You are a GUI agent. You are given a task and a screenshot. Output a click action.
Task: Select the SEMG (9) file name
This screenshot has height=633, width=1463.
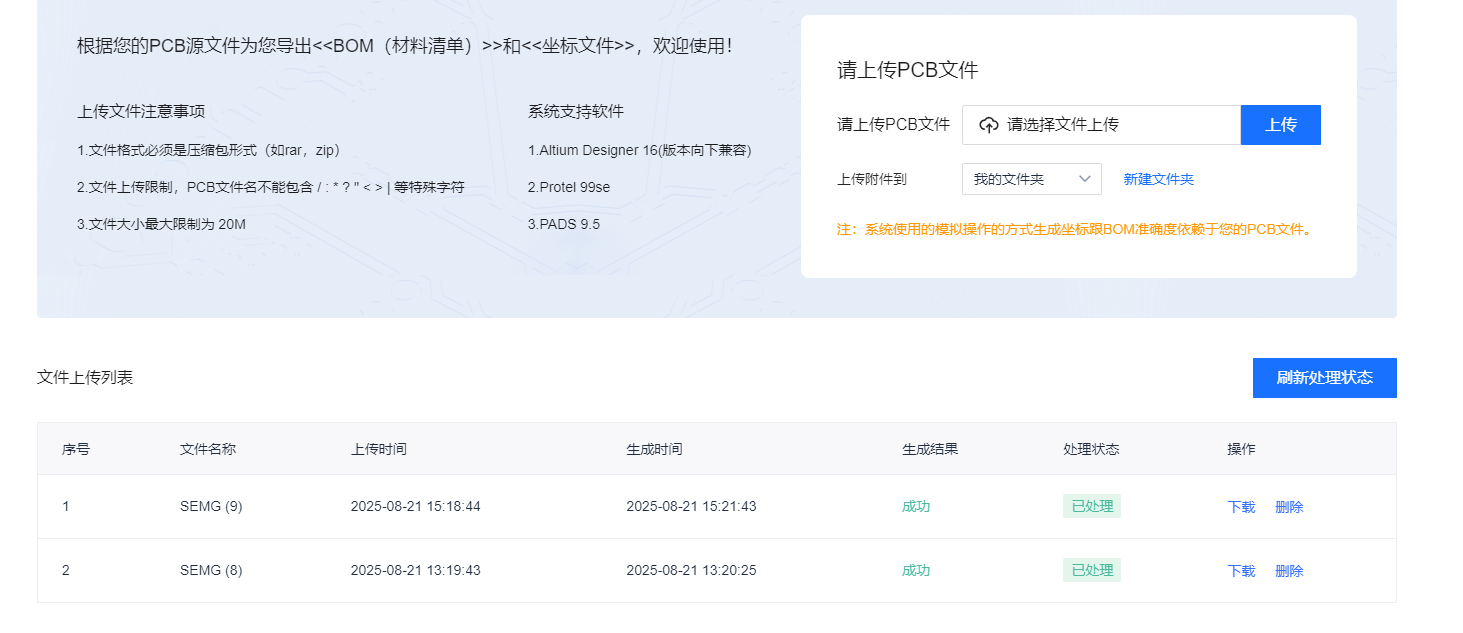(211, 507)
